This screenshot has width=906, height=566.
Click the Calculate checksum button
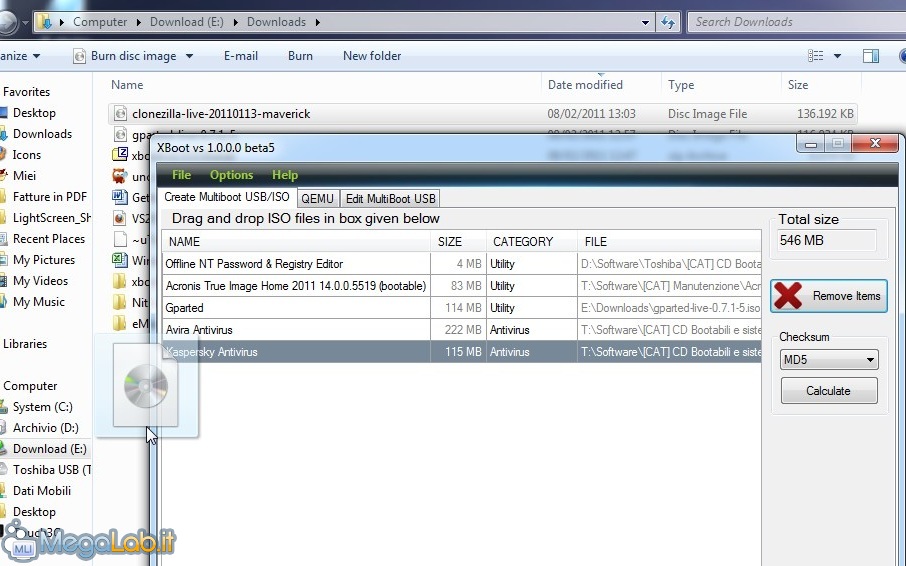pyautogui.click(x=829, y=391)
